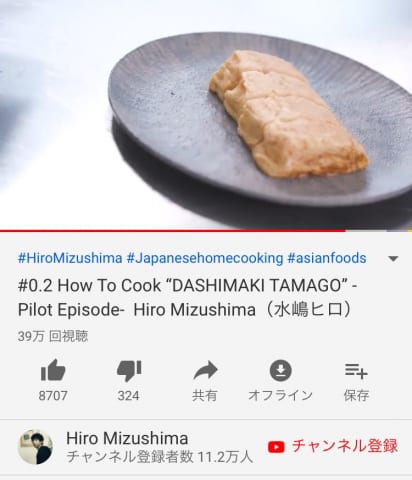This screenshot has height=480, width=412.
Task: Open Hiro Mizushima channel avatar
Action: pos(35,447)
